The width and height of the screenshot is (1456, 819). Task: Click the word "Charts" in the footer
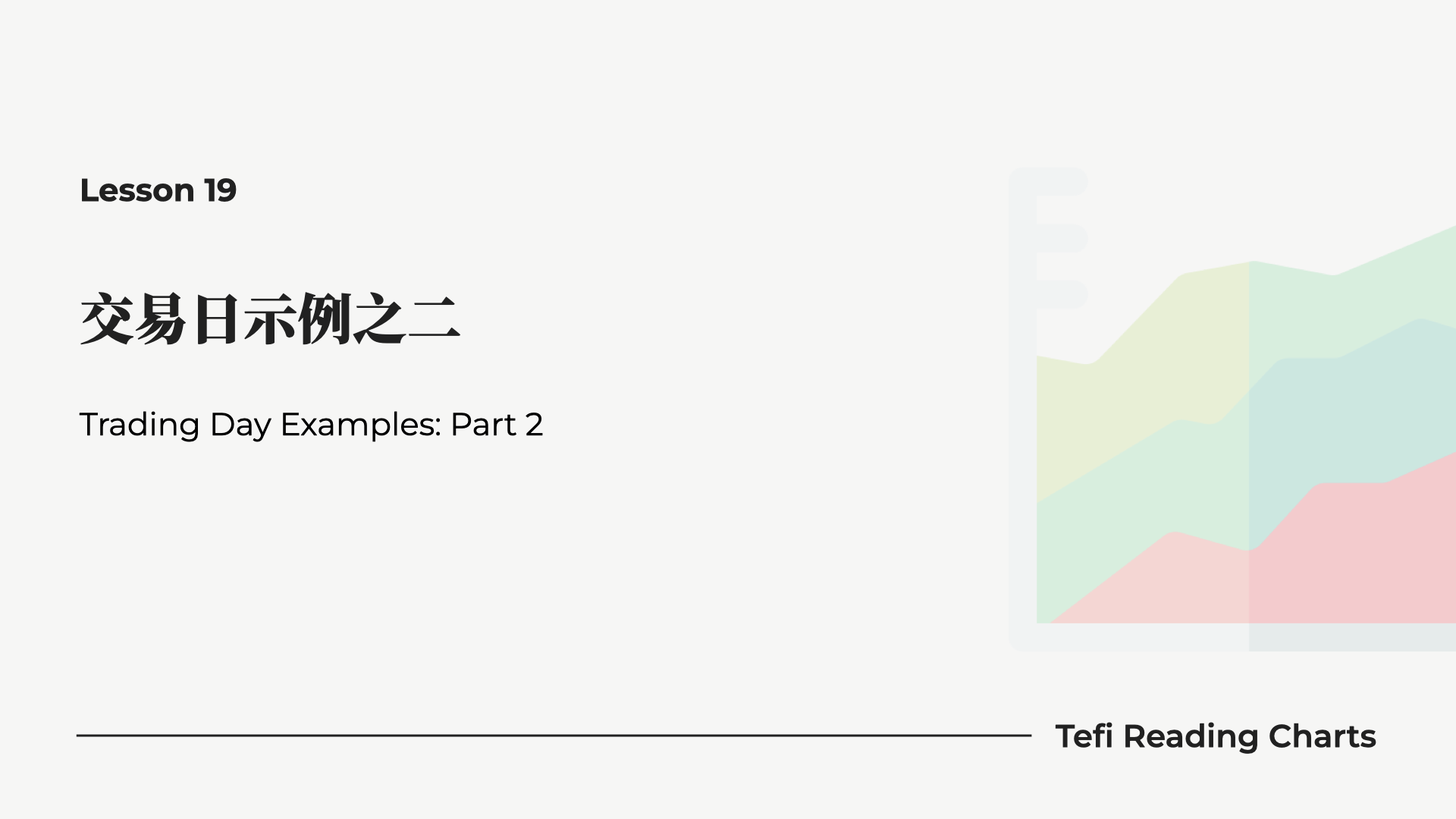[x=1322, y=736]
